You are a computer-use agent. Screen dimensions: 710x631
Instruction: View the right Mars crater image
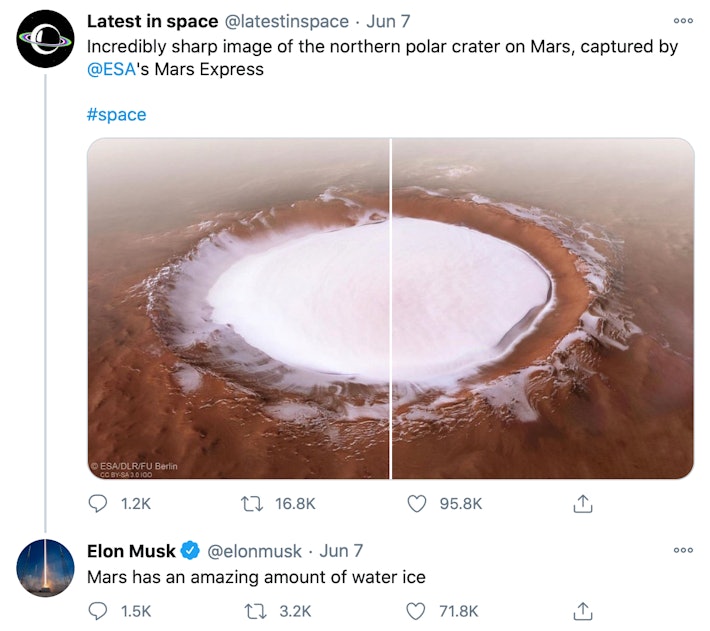point(543,308)
